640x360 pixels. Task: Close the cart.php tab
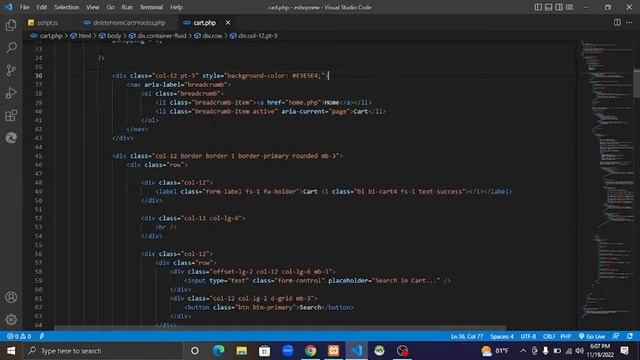pos(228,23)
